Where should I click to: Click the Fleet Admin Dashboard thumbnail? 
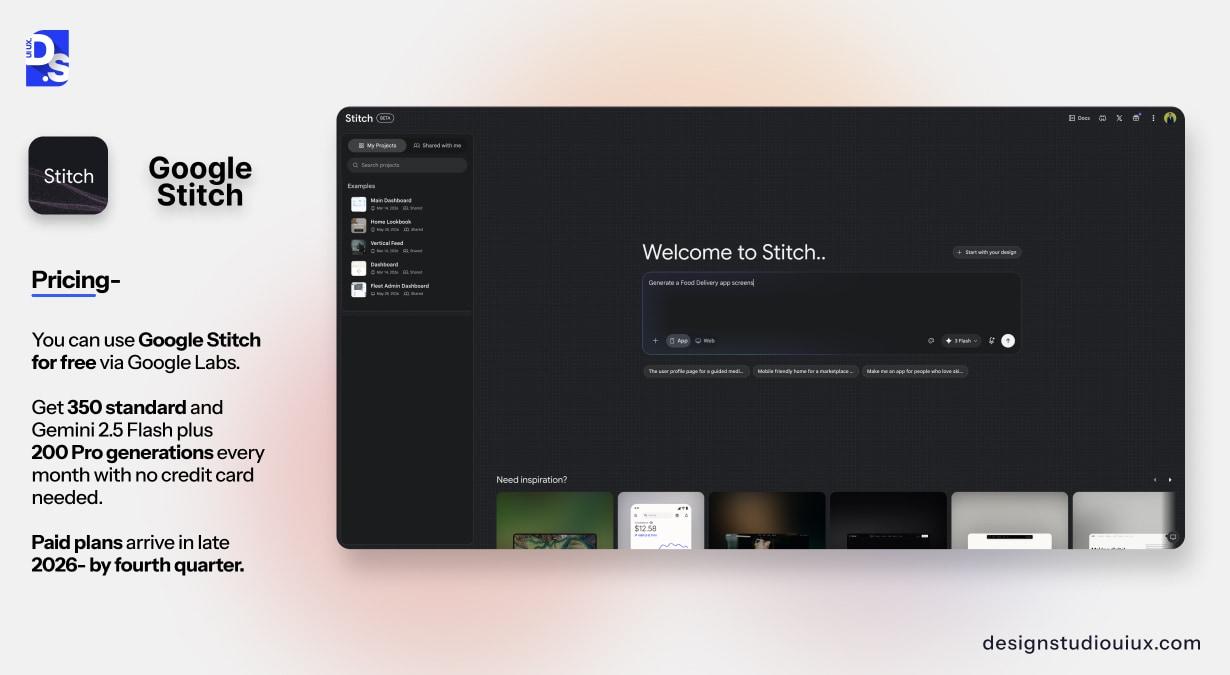point(358,289)
